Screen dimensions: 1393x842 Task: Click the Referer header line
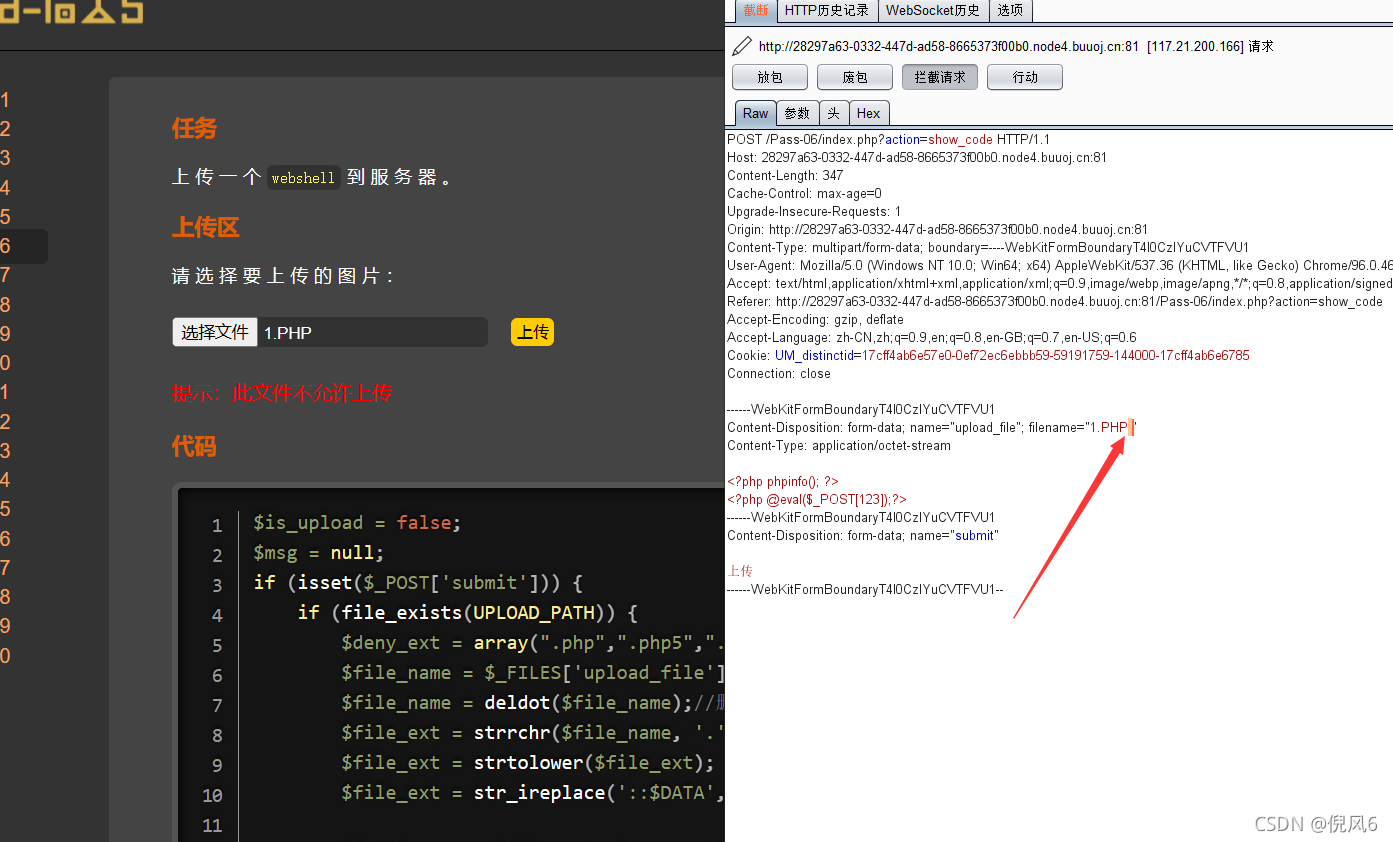[x=1055, y=302]
